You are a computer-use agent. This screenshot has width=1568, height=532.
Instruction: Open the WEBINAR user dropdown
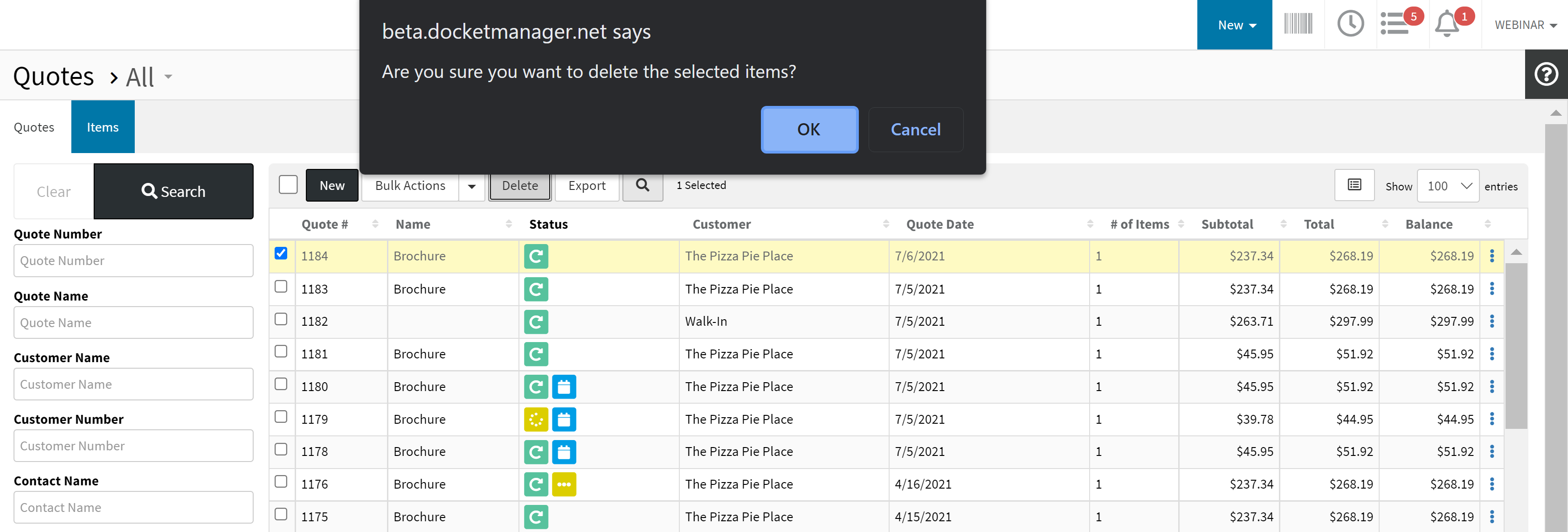click(x=1526, y=25)
